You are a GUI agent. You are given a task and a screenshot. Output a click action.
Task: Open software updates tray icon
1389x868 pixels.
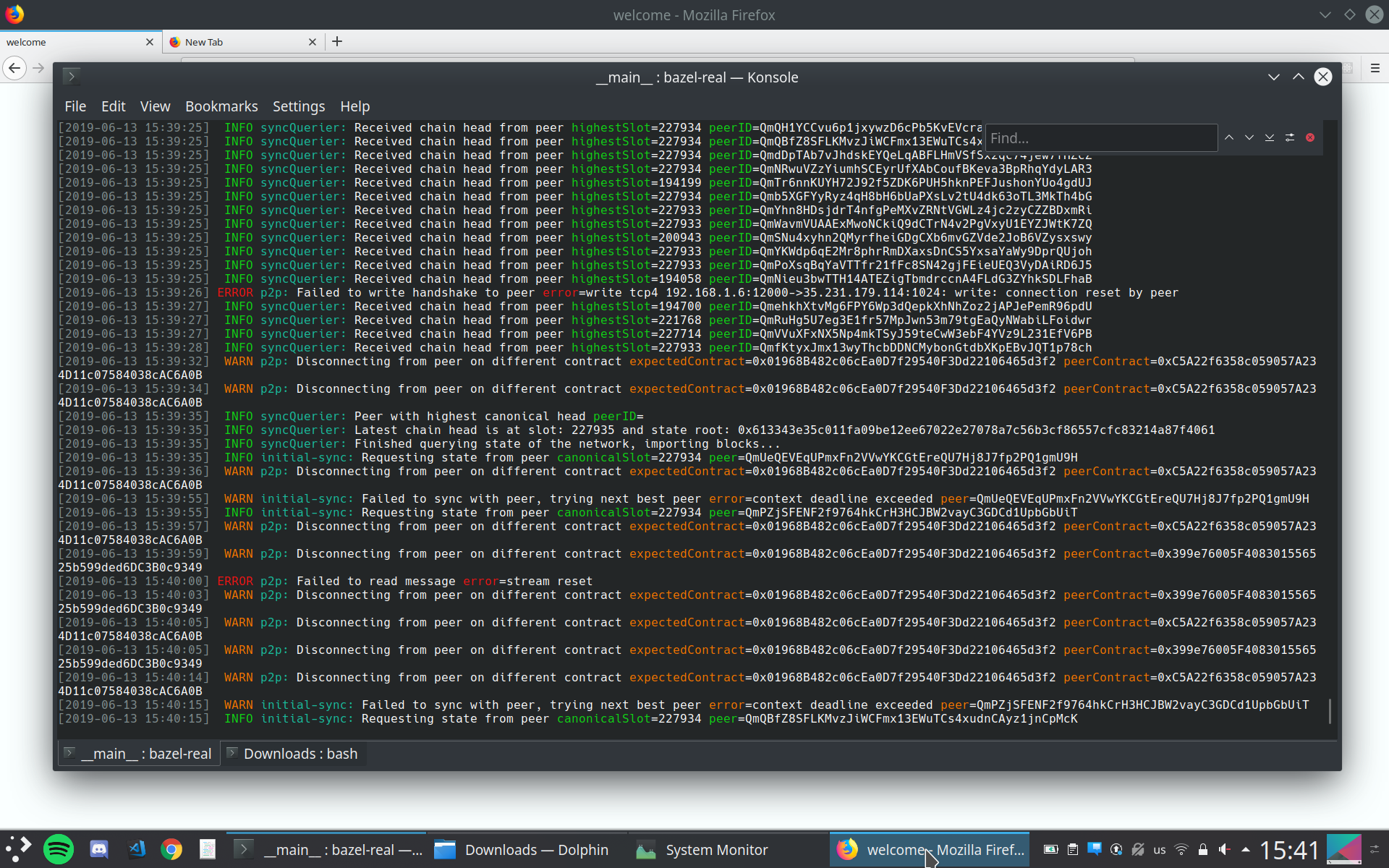(1116, 849)
